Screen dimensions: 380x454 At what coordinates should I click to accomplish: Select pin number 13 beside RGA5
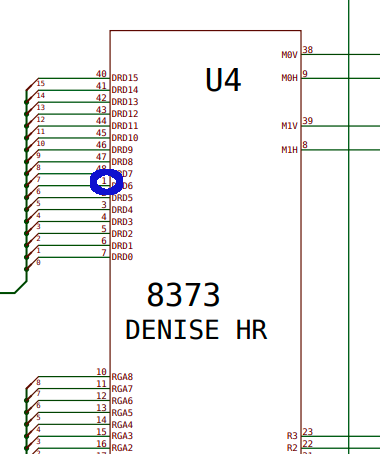(x=101, y=408)
